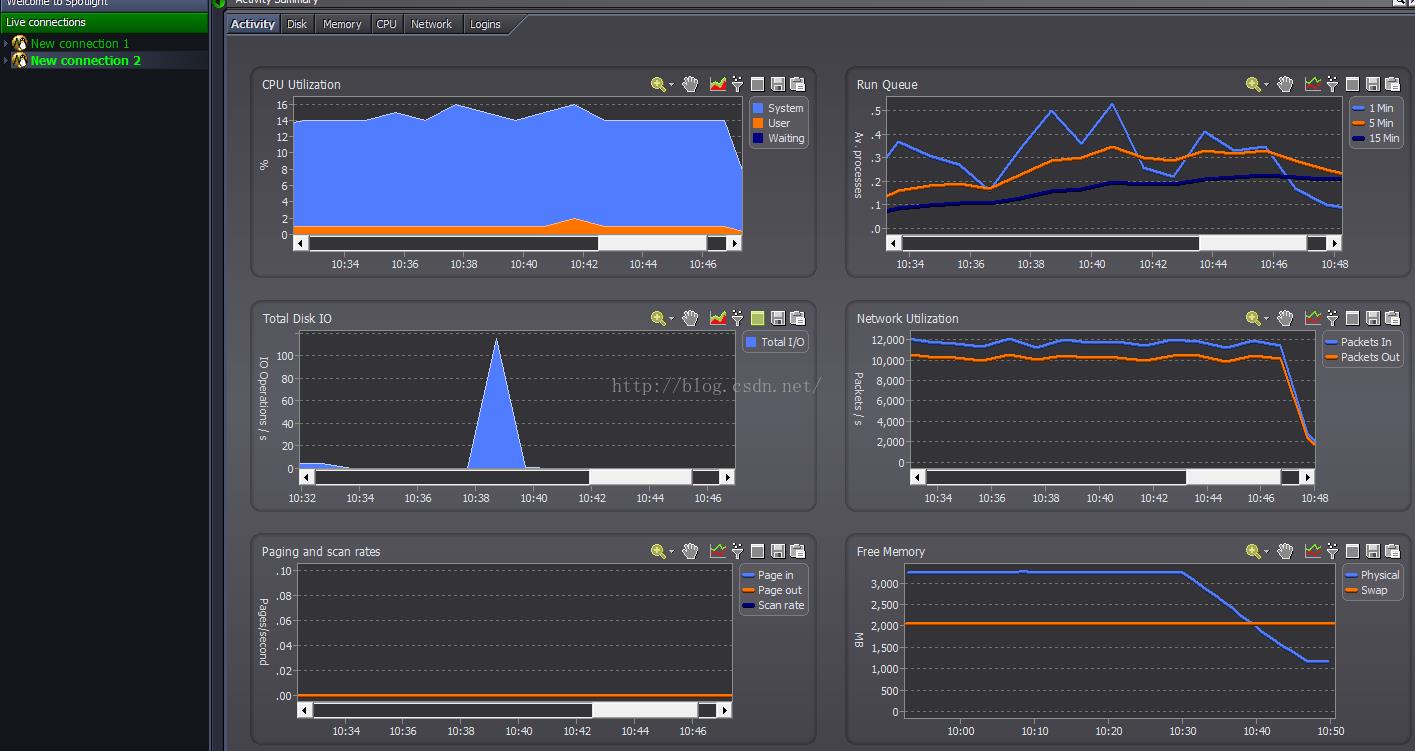Activate pan hand tool in Run Queue chart
Screen dimensions: 1415x751
tap(1285, 85)
